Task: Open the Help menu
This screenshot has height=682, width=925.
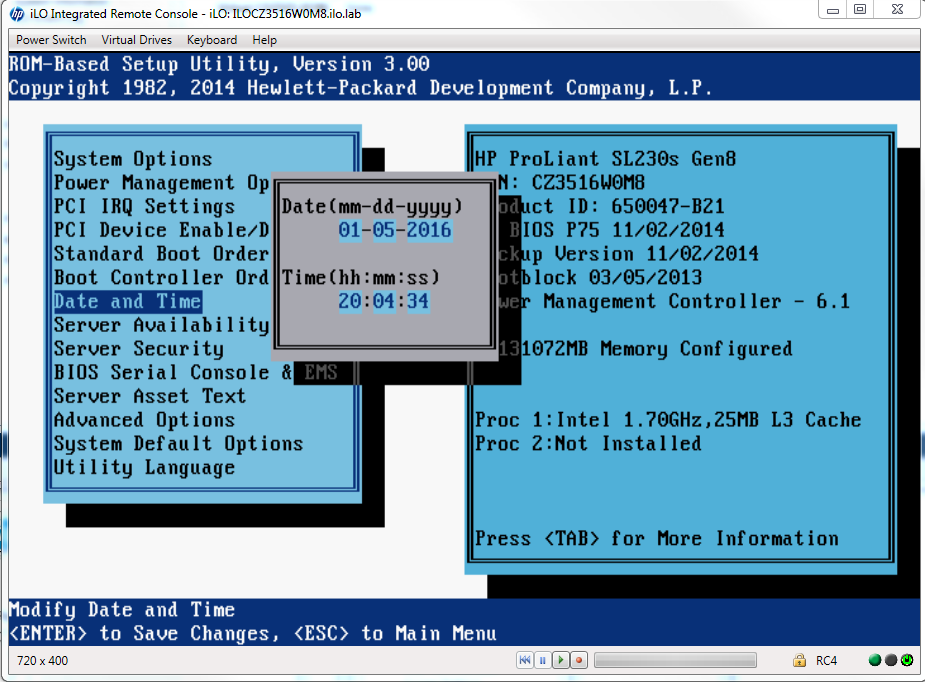Action: pyautogui.click(x=264, y=40)
